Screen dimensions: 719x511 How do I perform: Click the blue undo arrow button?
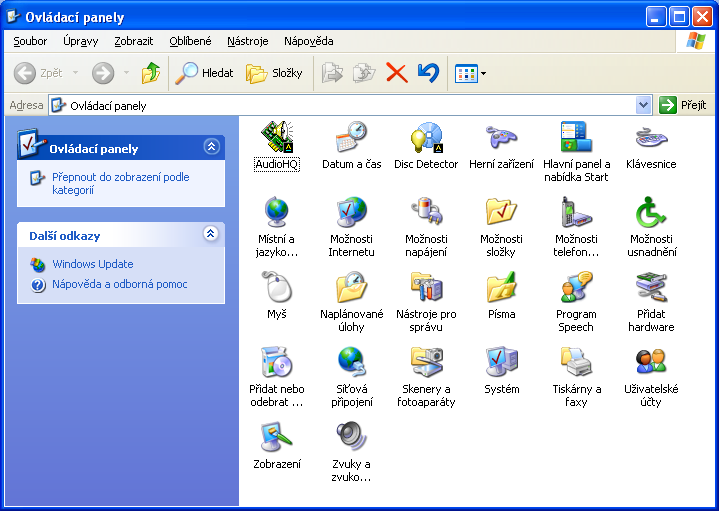coord(428,73)
